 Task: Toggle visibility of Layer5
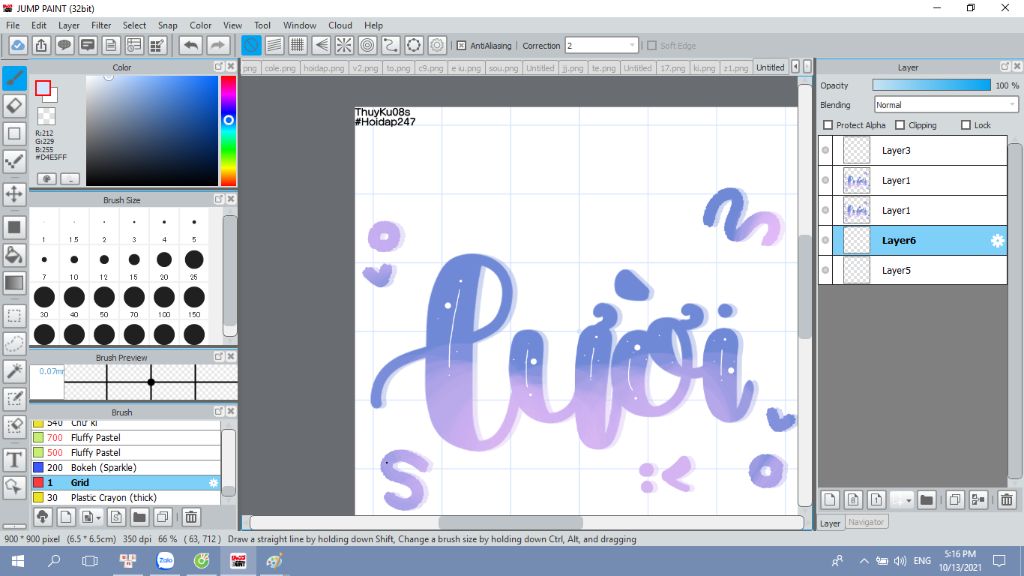click(x=825, y=270)
